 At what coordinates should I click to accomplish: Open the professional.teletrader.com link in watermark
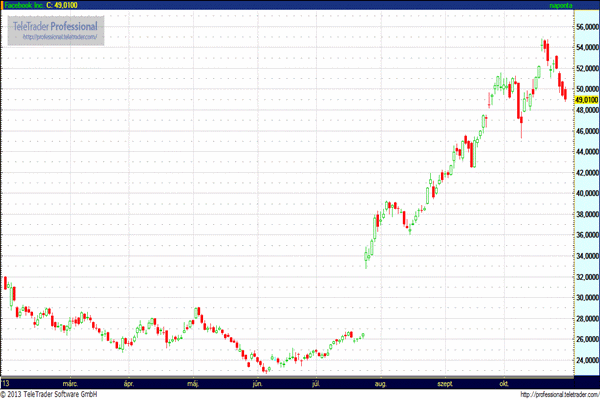[60, 37]
